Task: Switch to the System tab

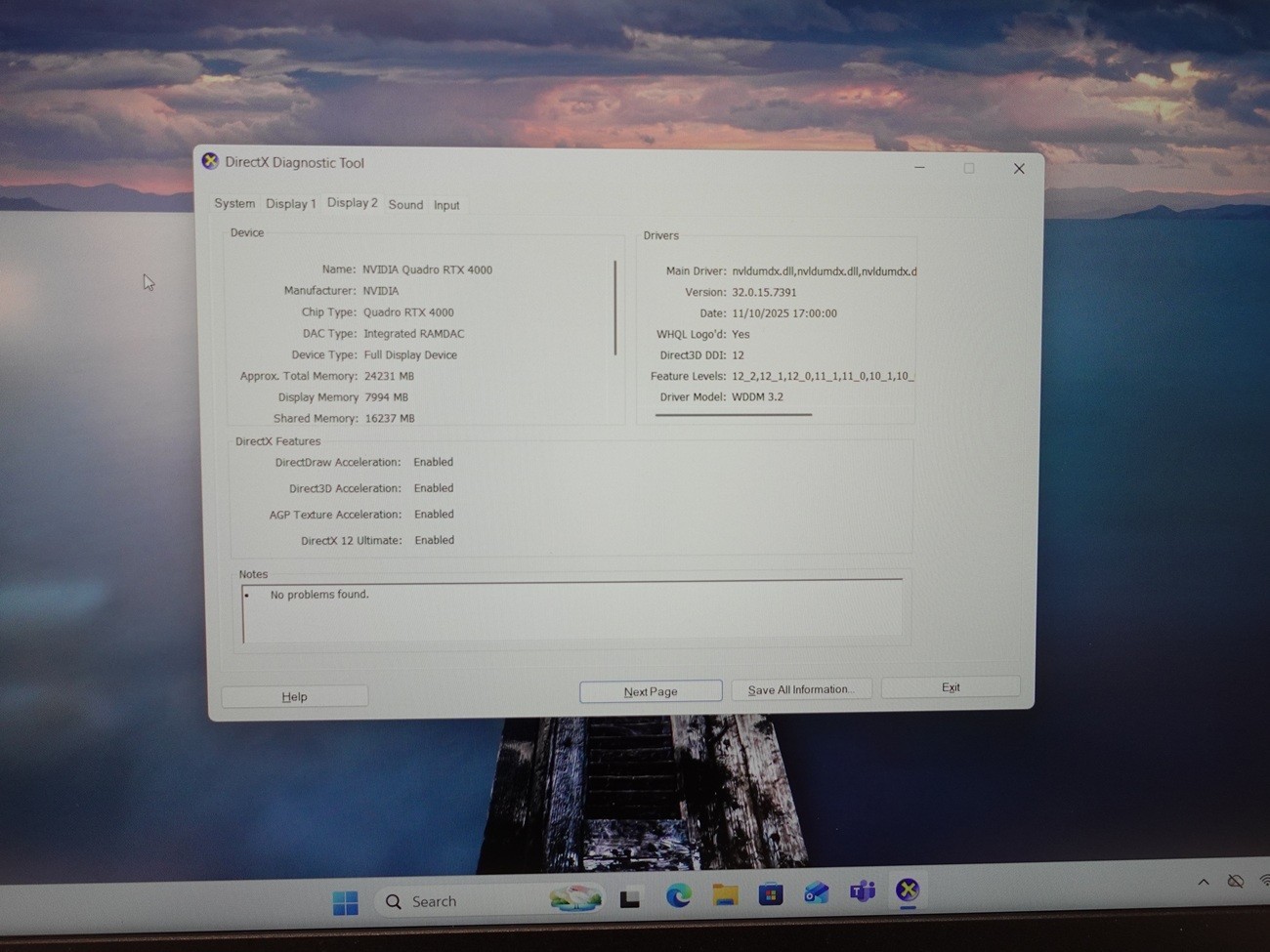Action: click(x=234, y=203)
